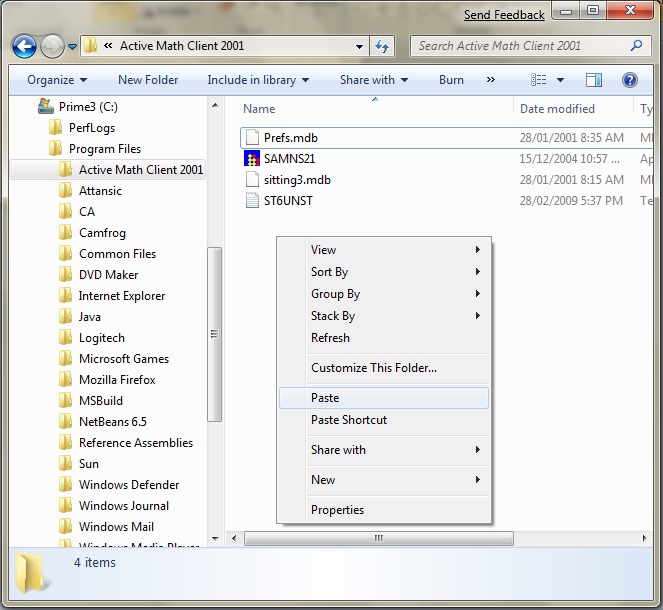
Task: Click date 28/02/2009 5:37 PM
Action: pos(571,200)
